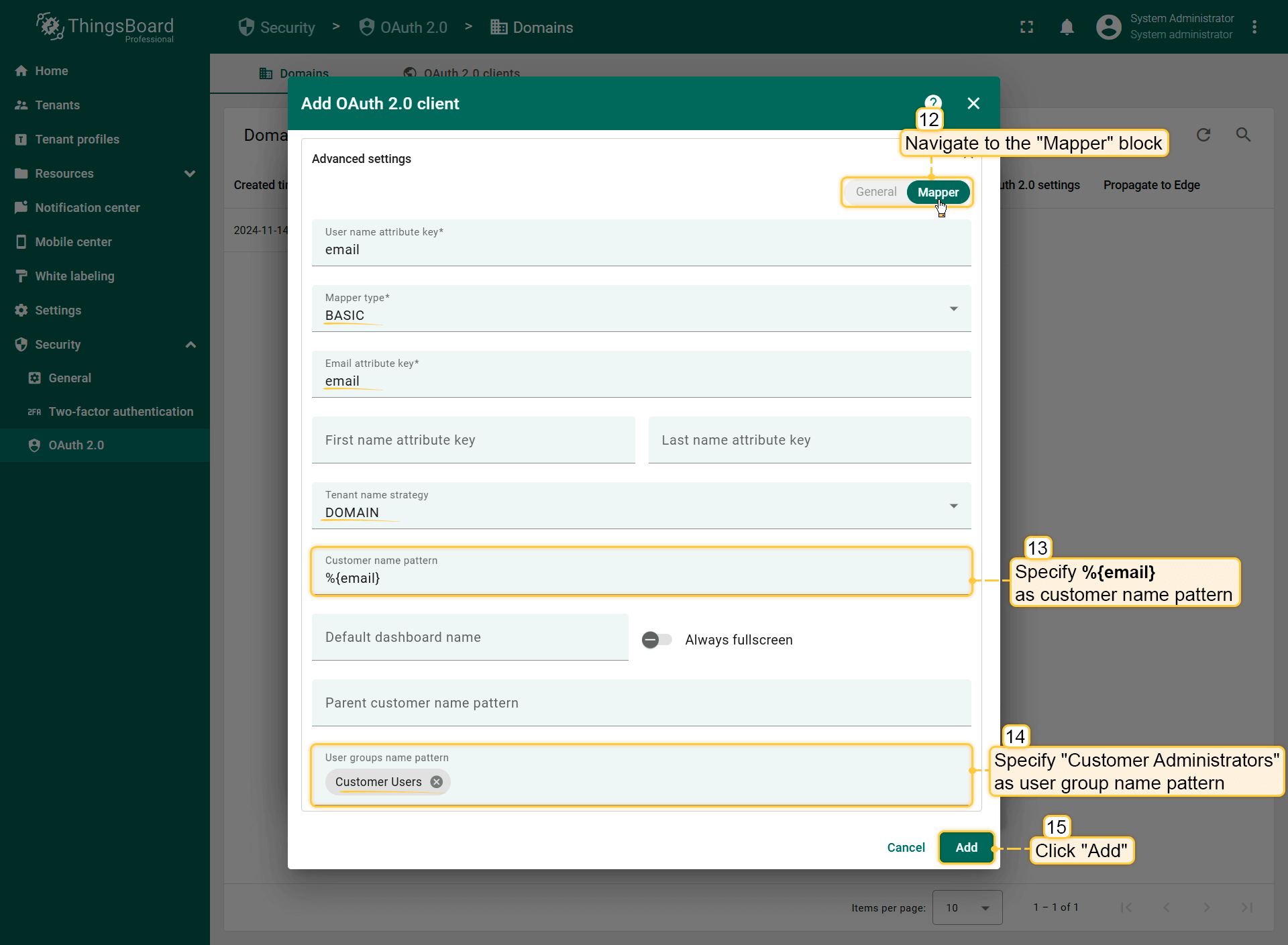Click the help question mark icon
The width and height of the screenshot is (1288, 945).
933,101
